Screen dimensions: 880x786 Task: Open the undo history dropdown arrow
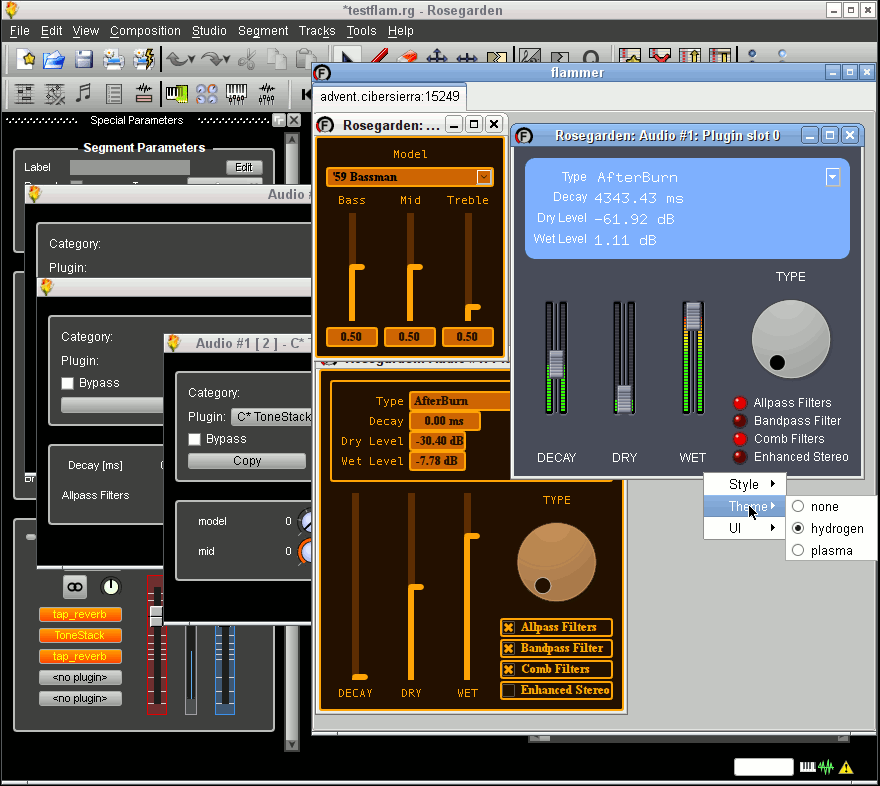coord(191,59)
